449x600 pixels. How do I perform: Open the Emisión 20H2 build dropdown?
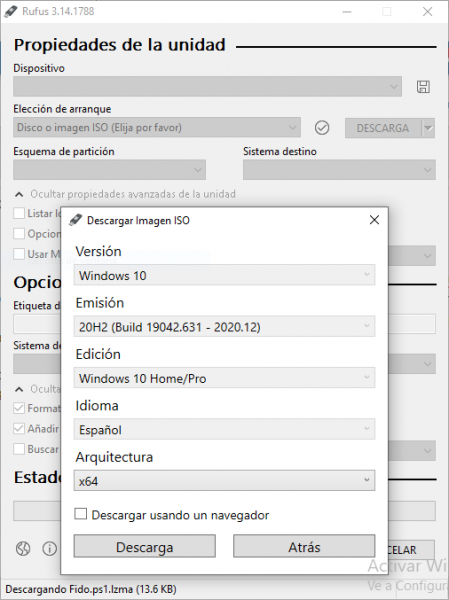(x=224, y=326)
